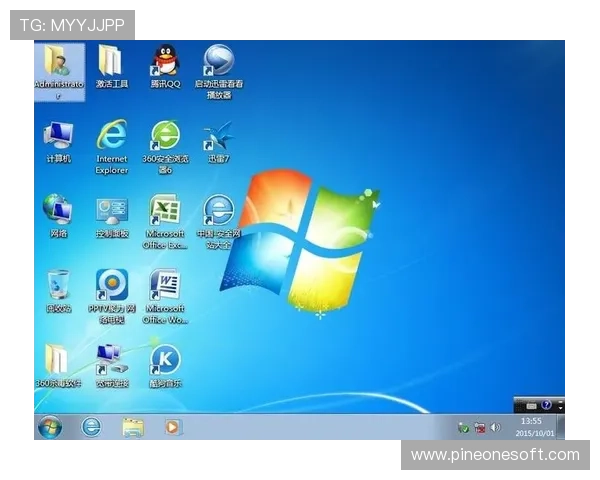This screenshot has height=480, width=600.
Task: Click the red network status tray icon
Action: click(480, 428)
